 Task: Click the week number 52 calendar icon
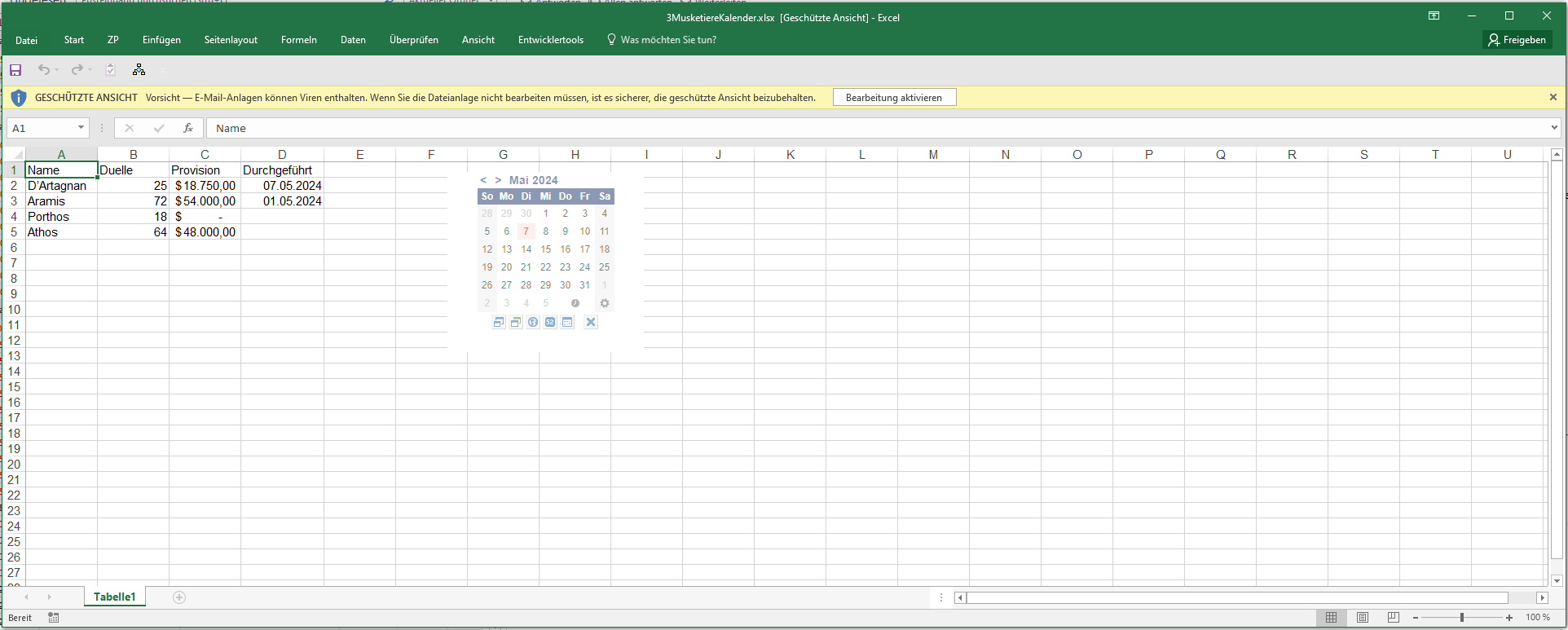tap(550, 322)
